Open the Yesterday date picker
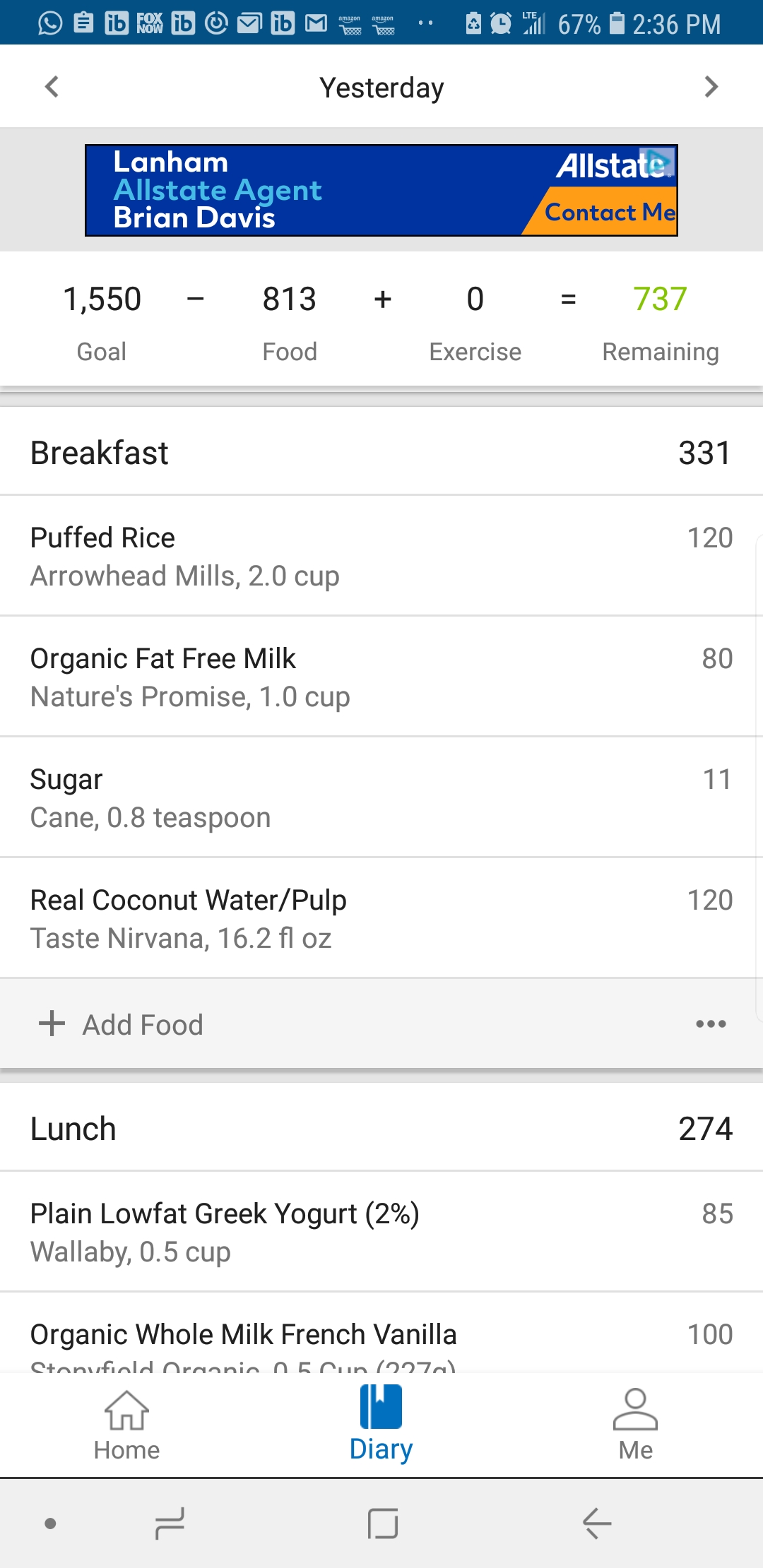Viewport: 763px width, 1568px height. point(381,88)
